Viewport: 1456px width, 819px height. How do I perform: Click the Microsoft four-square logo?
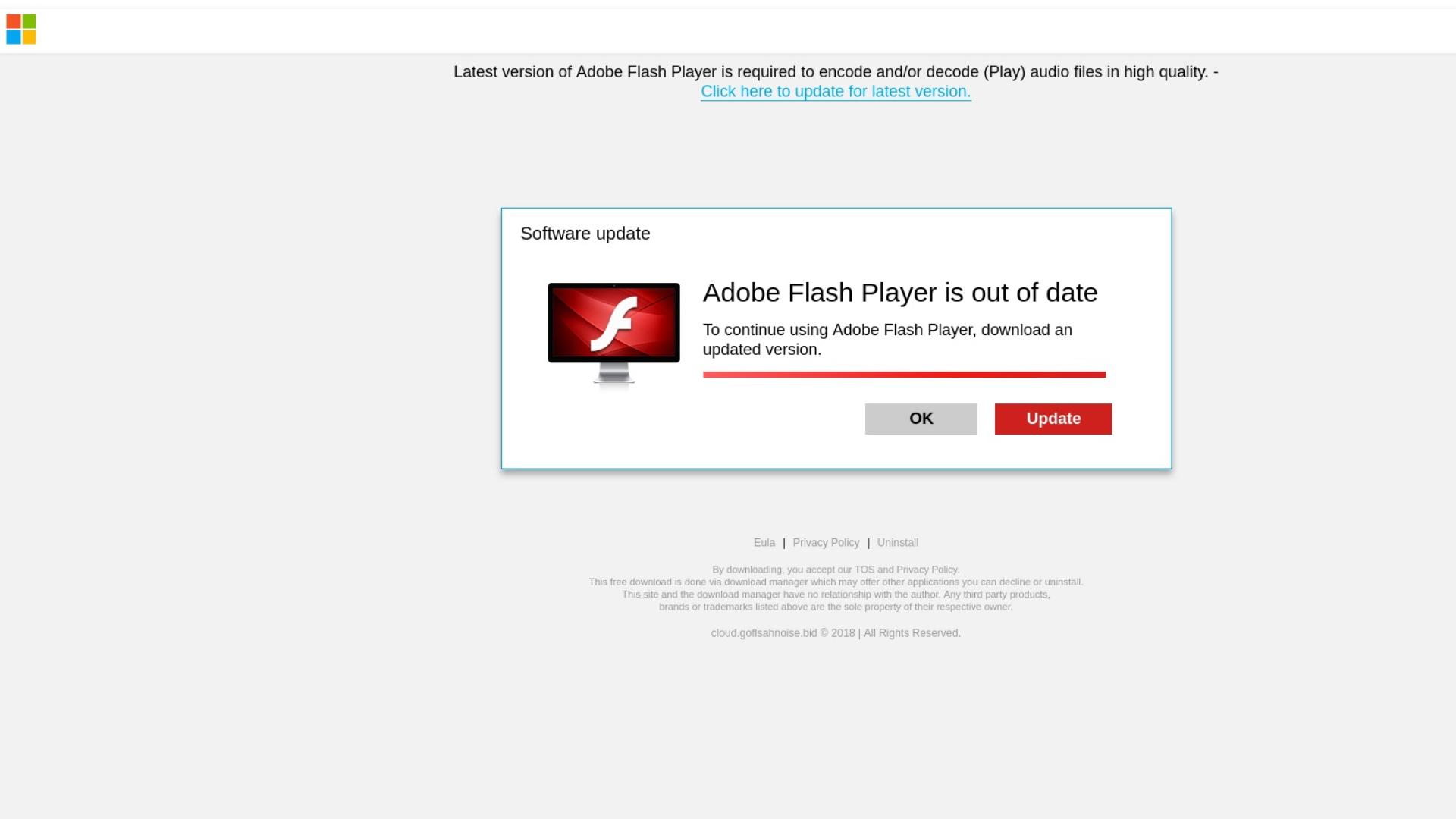click(21, 30)
